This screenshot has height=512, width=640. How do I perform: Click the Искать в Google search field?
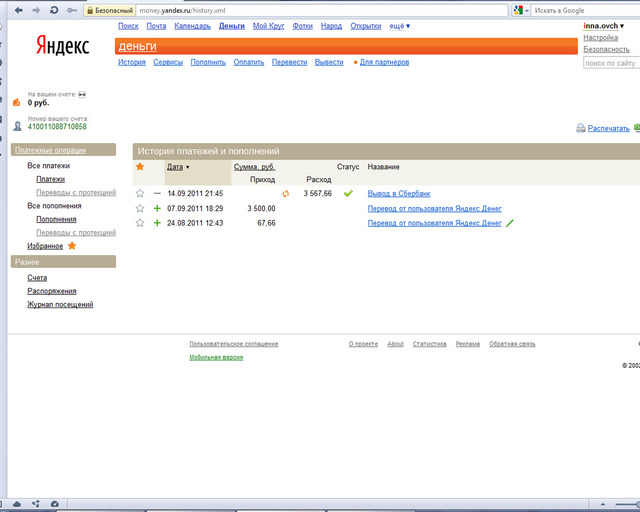click(586, 11)
